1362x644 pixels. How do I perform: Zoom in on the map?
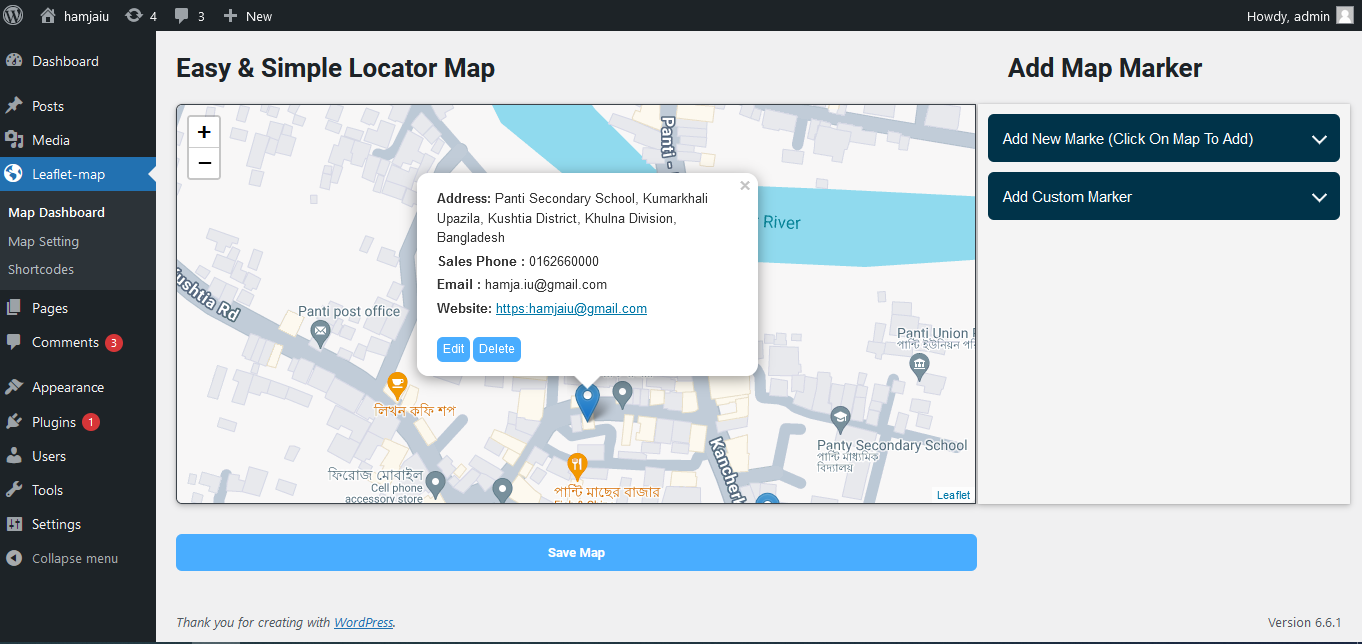[204, 132]
